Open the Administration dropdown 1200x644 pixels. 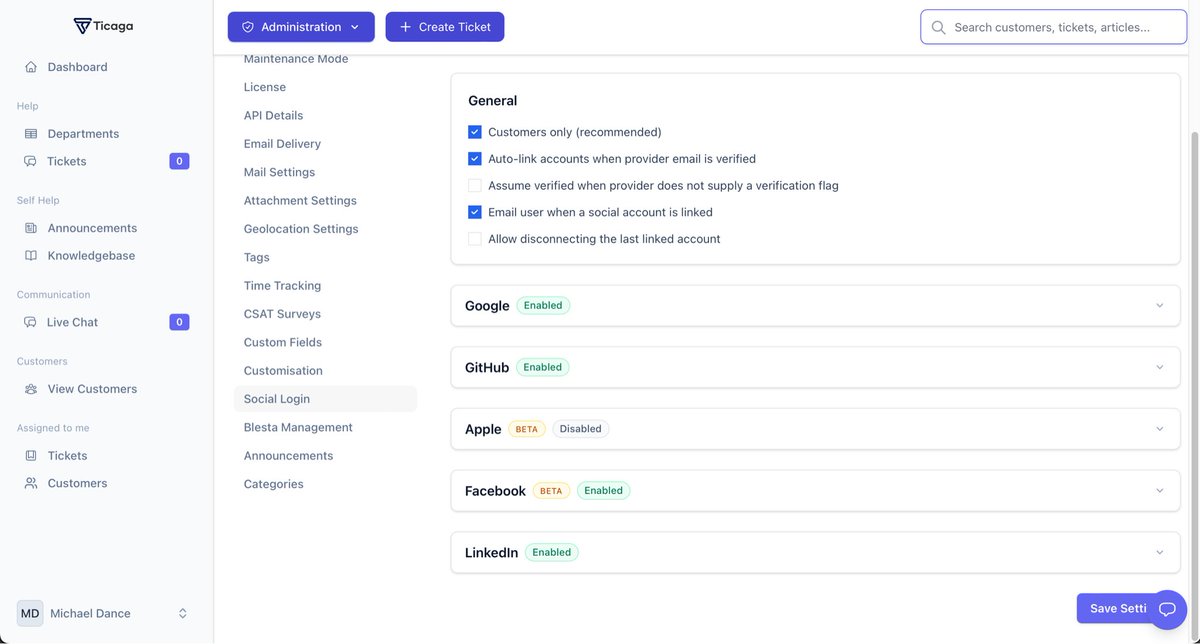tap(300, 27)
